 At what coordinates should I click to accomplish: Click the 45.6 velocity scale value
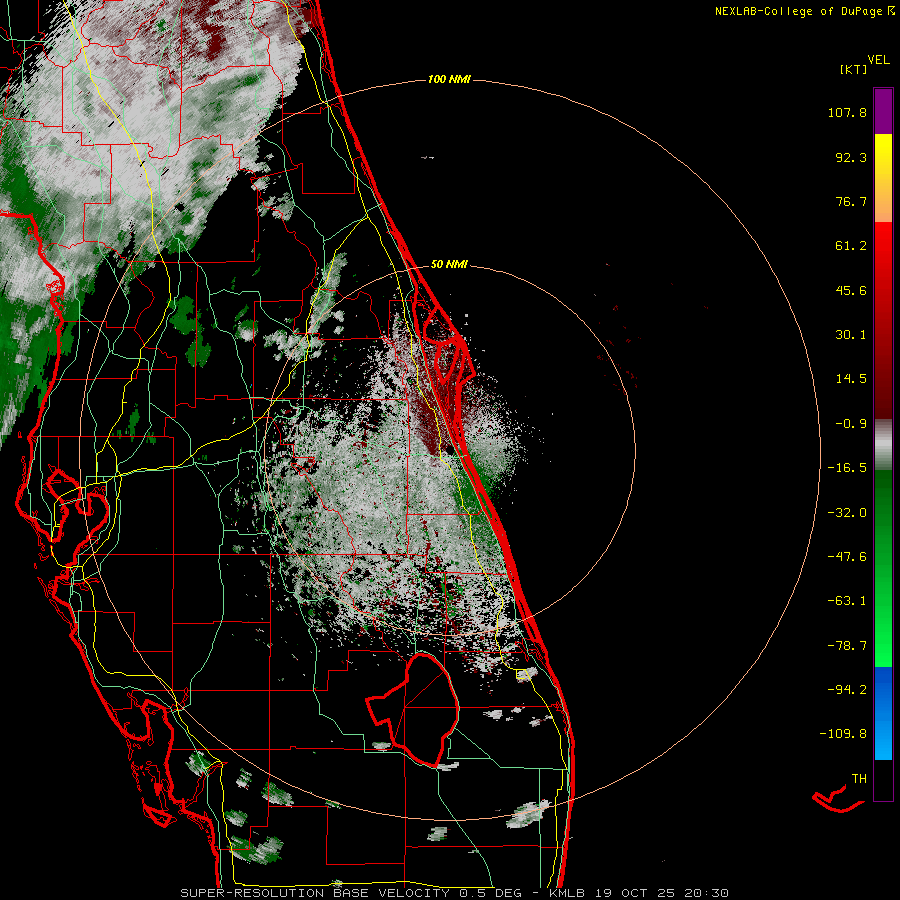click(x=851, y=290)
